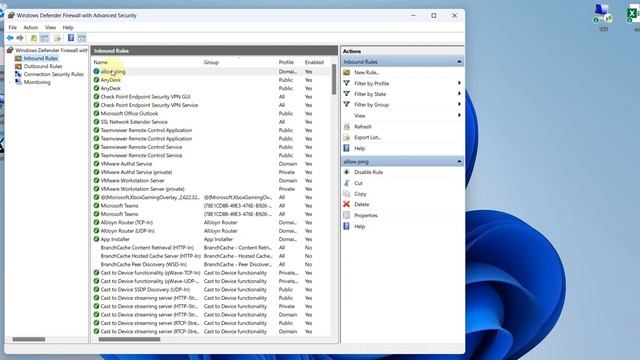Screen dimensions: 640x360
Task: Click the scissors Cut icon
Action: tap(347, 183)
